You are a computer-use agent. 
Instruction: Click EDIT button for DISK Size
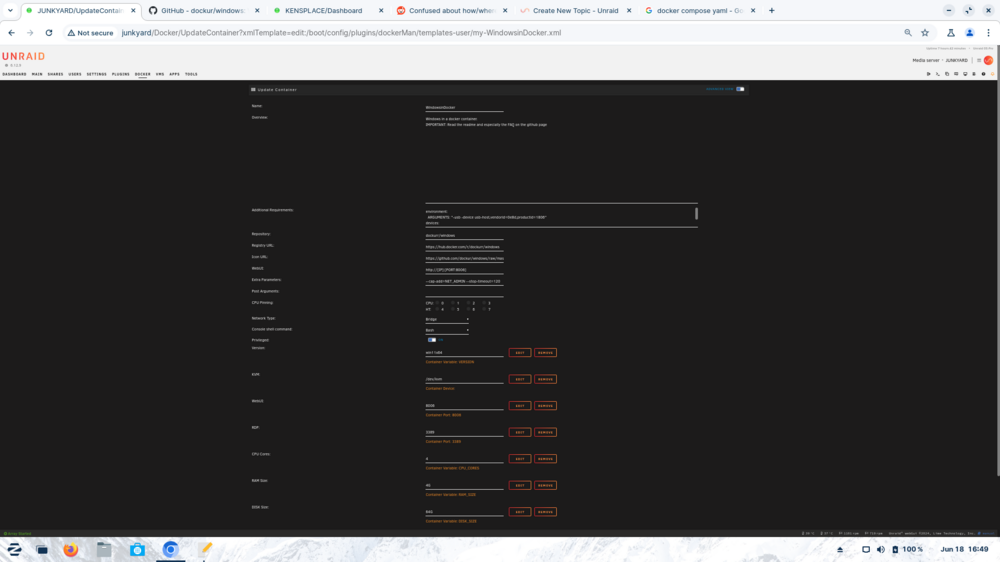pyautogui.click(x=520, y=512)
